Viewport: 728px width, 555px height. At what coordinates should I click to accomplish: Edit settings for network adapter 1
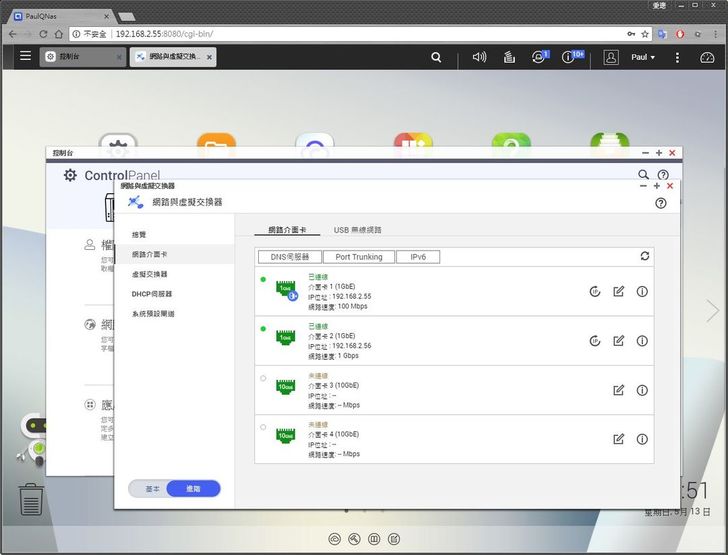point(618,291)
